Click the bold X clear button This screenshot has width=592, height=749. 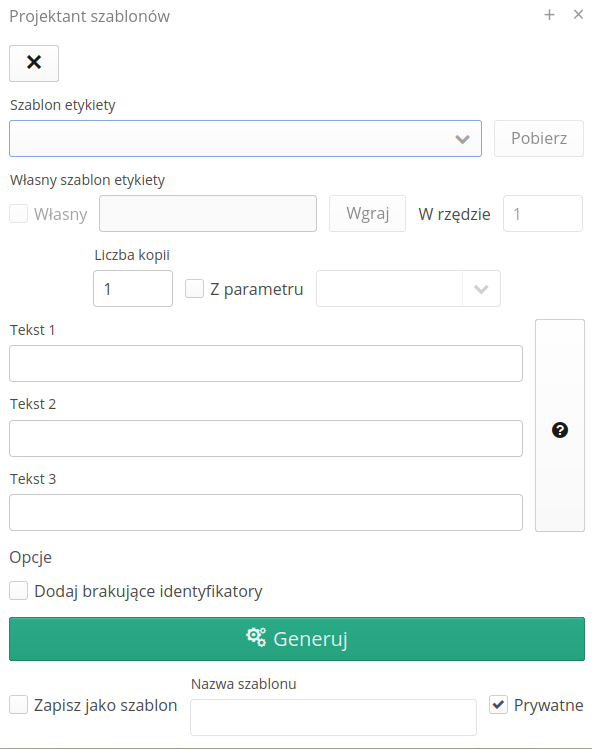pos(34,63)
